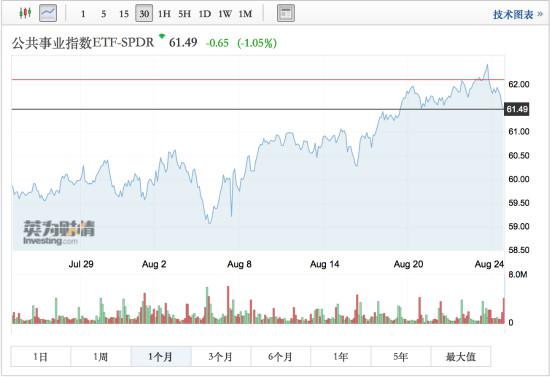Switch to the 1周 range tab
550x377 pixels.
(x=101, y=357)
